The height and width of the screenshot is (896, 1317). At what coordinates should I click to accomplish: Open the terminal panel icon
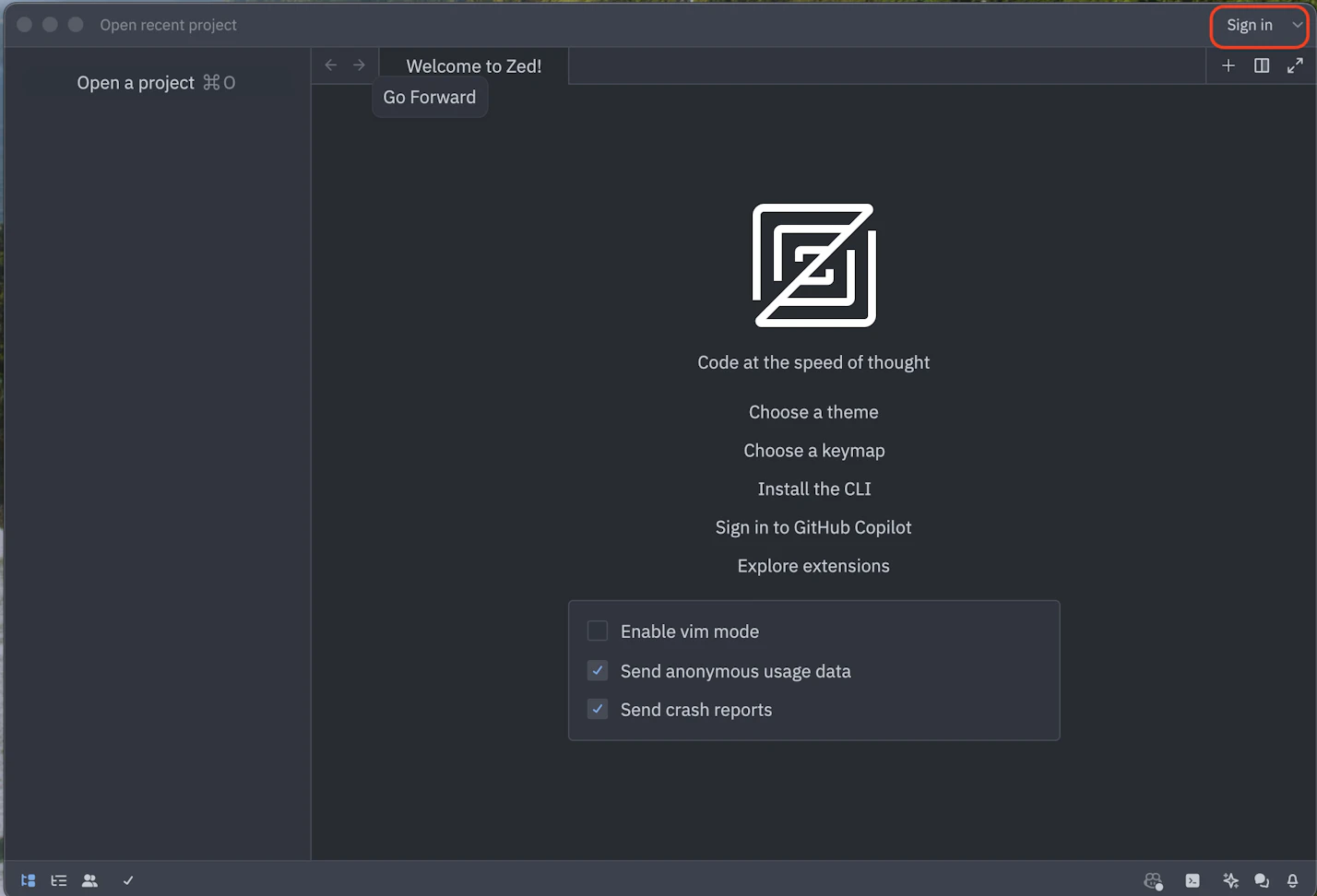1192,880
